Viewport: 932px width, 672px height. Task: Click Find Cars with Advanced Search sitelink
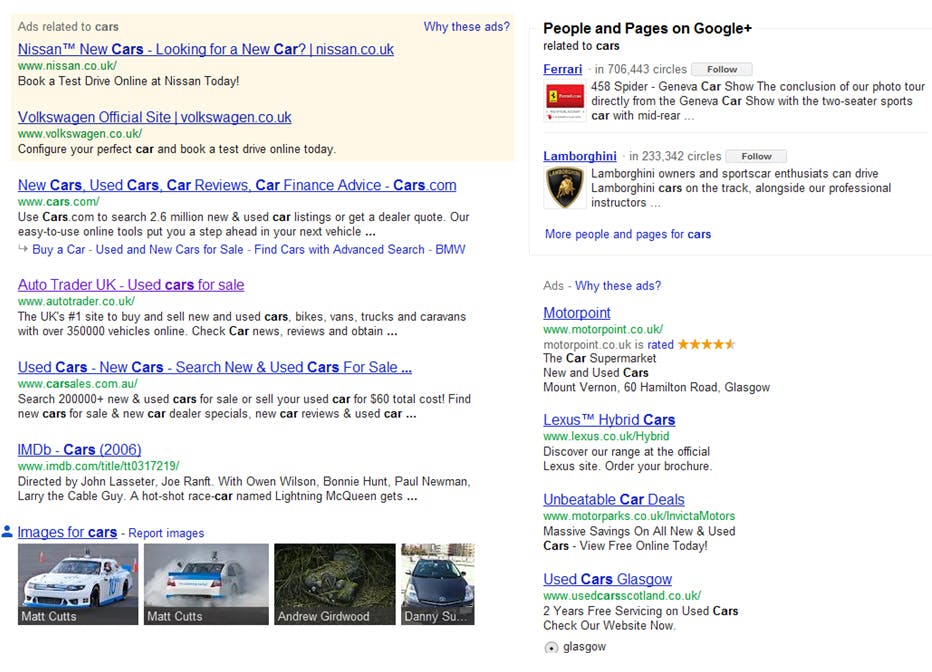(x=339, y=250)
